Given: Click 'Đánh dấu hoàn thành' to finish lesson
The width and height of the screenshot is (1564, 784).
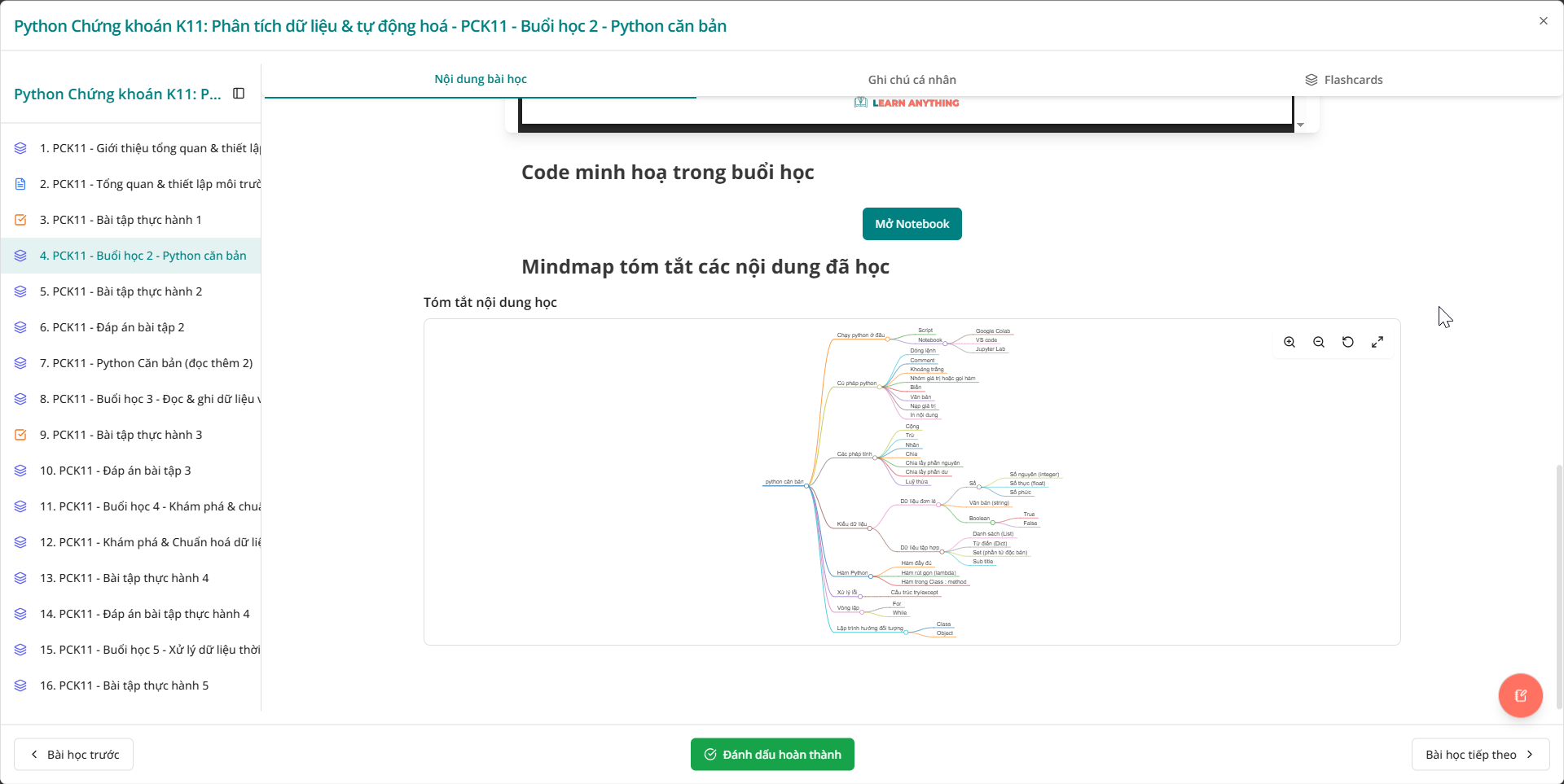Looking at the screenshot, I should 771,754.
